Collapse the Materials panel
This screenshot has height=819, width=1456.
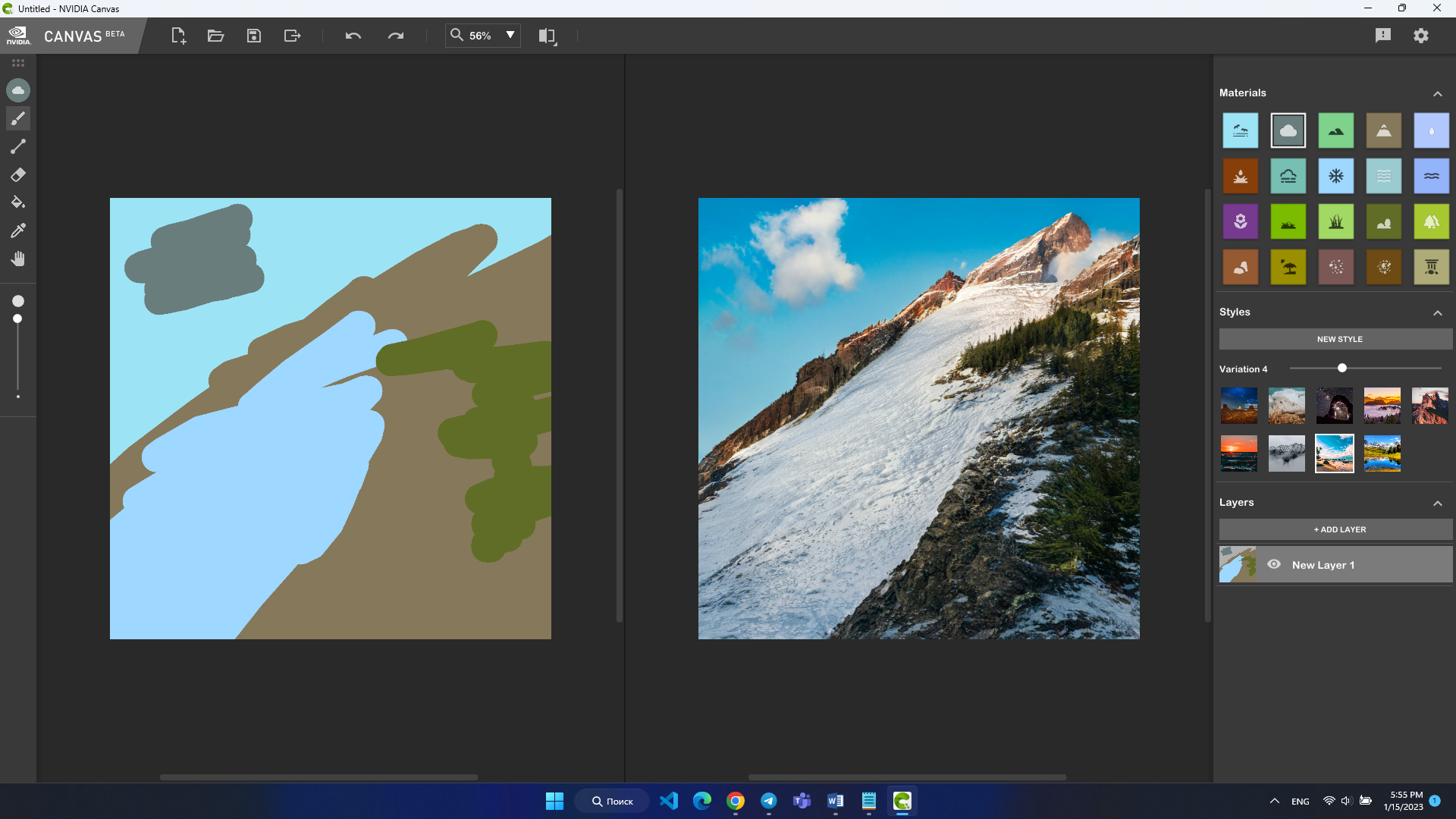(x=1437, y=93)
